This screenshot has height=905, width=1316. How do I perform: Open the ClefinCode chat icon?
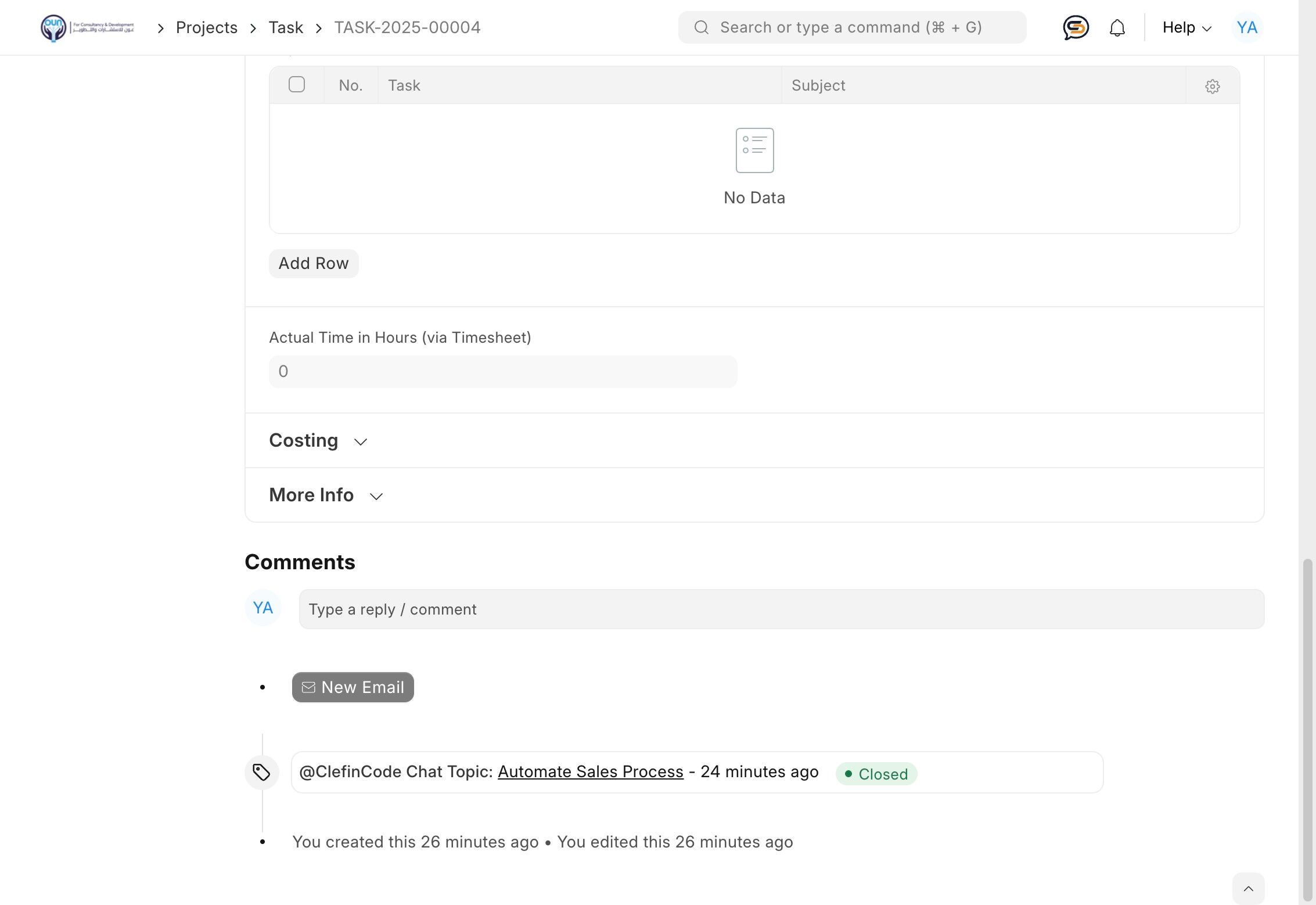pyautogui.click(x=1076, y=27)
